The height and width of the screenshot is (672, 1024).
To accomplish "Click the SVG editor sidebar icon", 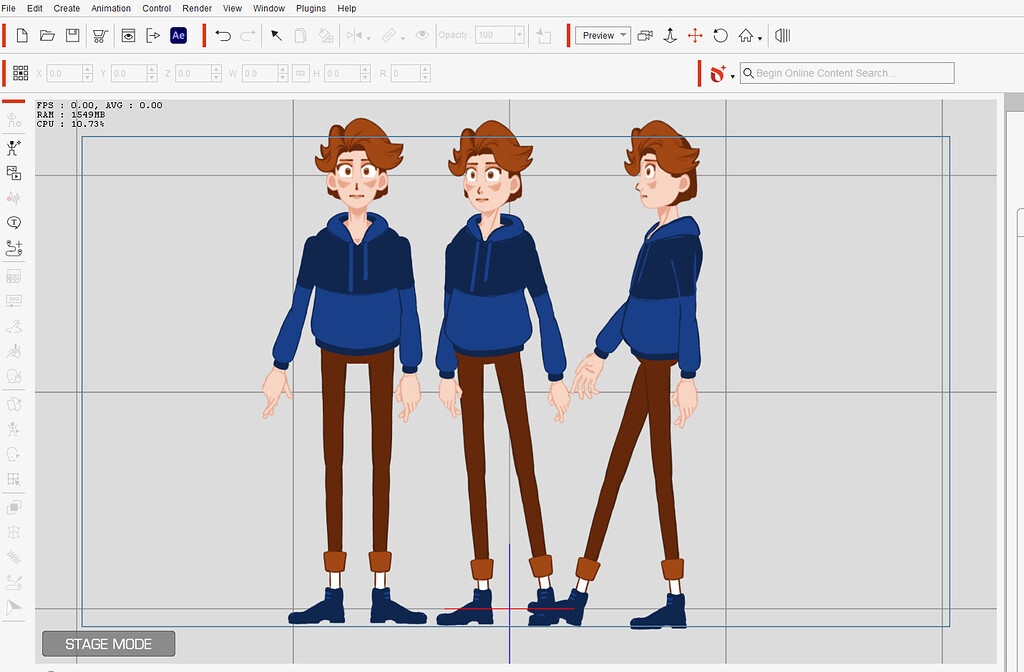I will click(x=14, y=301).
